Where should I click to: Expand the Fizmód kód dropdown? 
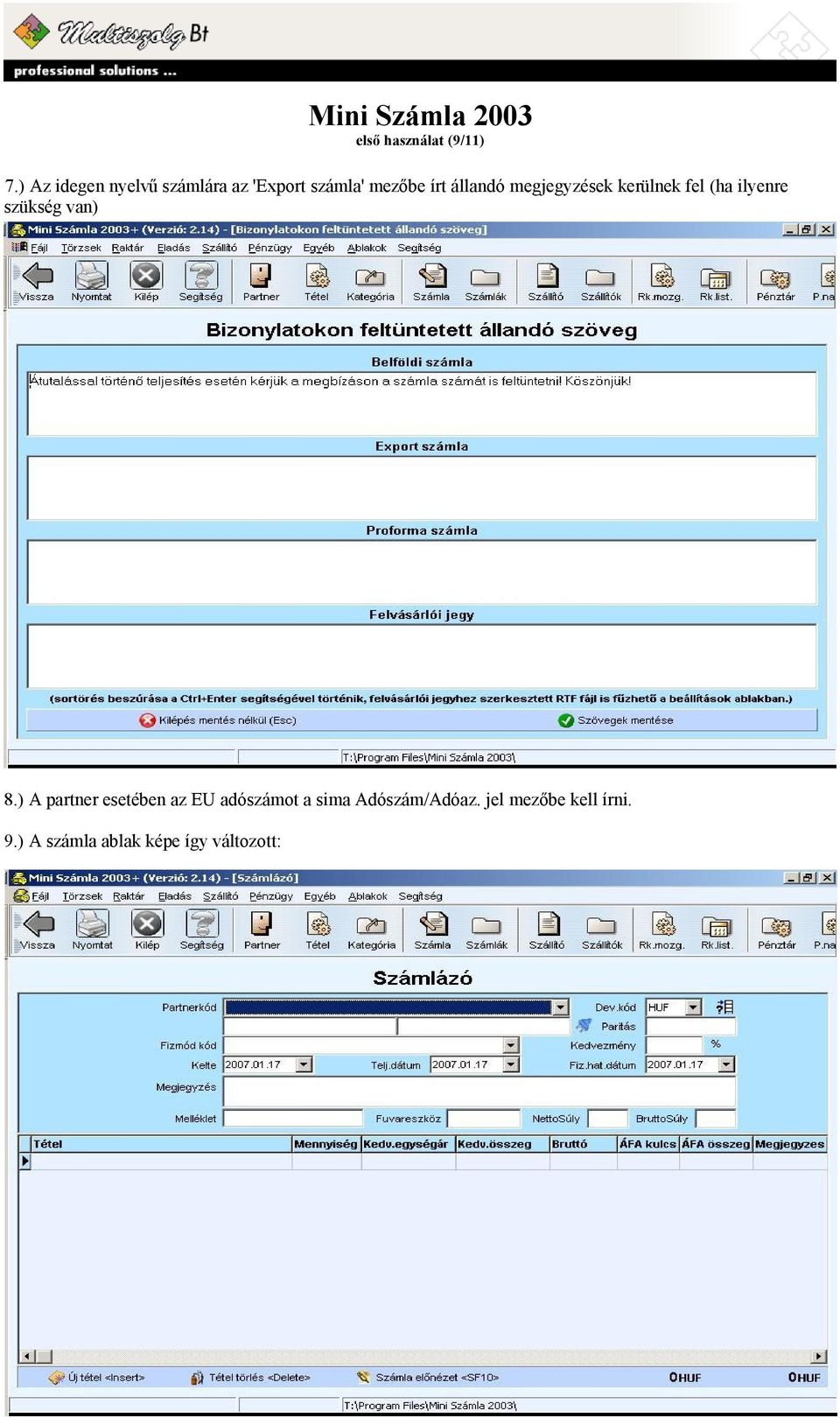click(x=511, y=1045)
